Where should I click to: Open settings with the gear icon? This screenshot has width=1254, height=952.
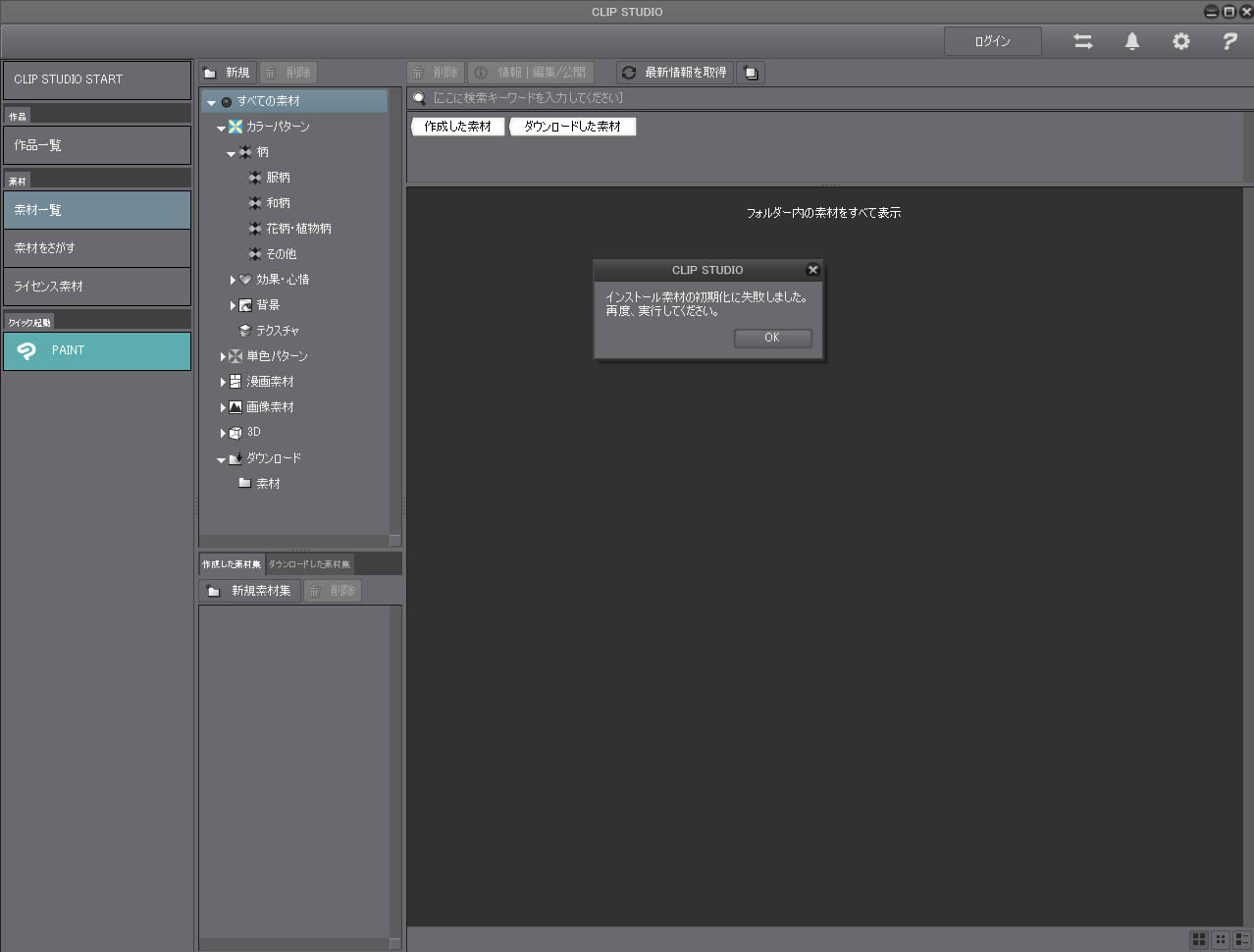tap(1180, 41)
